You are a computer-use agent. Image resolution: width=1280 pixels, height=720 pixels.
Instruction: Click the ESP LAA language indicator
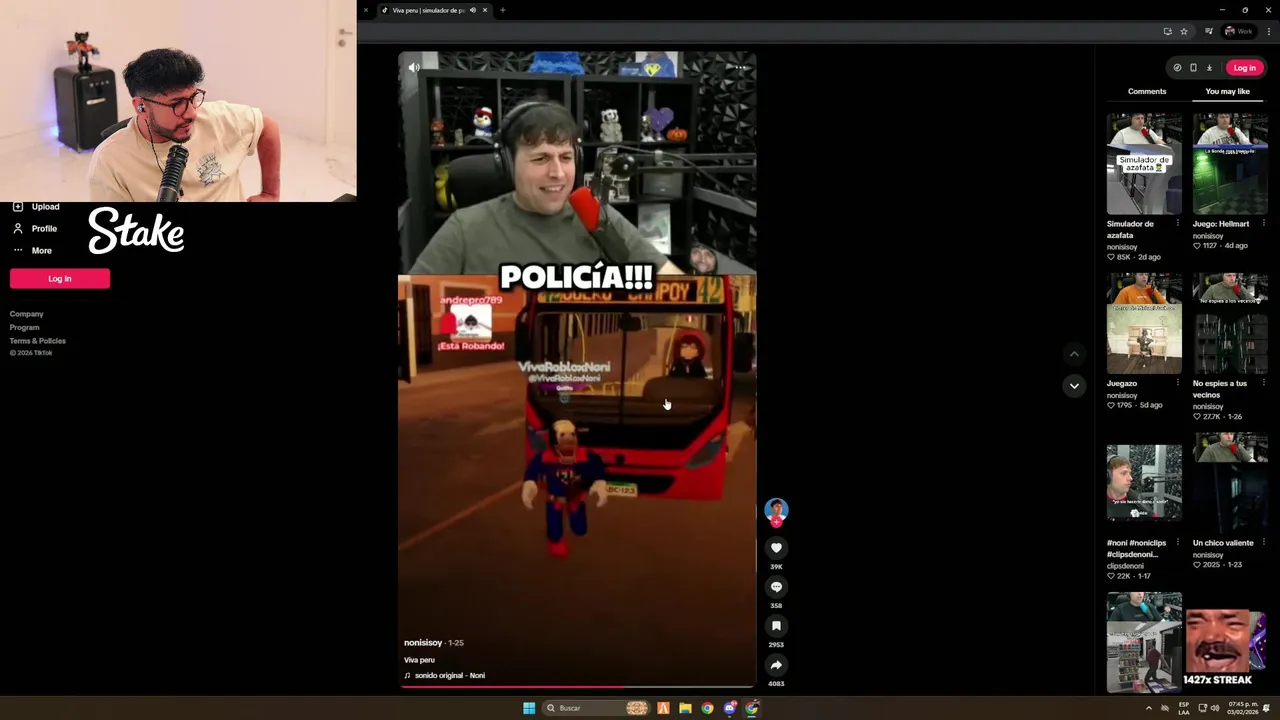point(1184,708)
